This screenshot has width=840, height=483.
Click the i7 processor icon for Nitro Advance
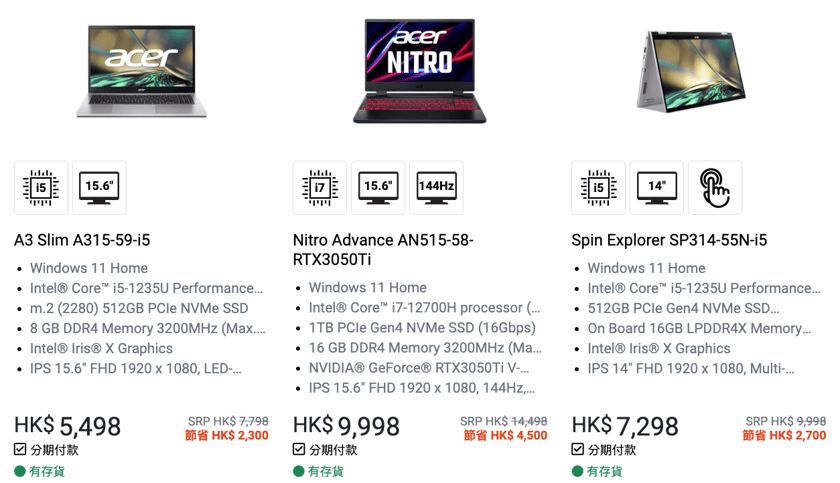point(320,187)
